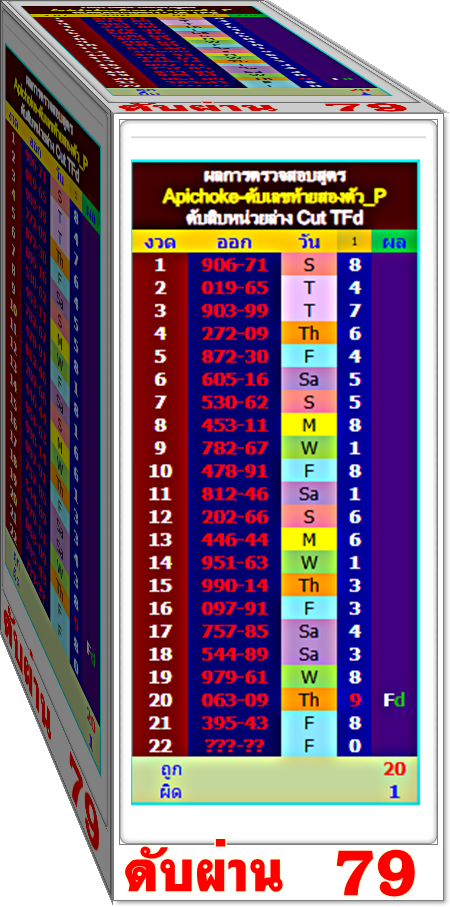Screen dimensions: 450x907
Task: Click the draw result "782-67"
Action: tap(234, 448)
